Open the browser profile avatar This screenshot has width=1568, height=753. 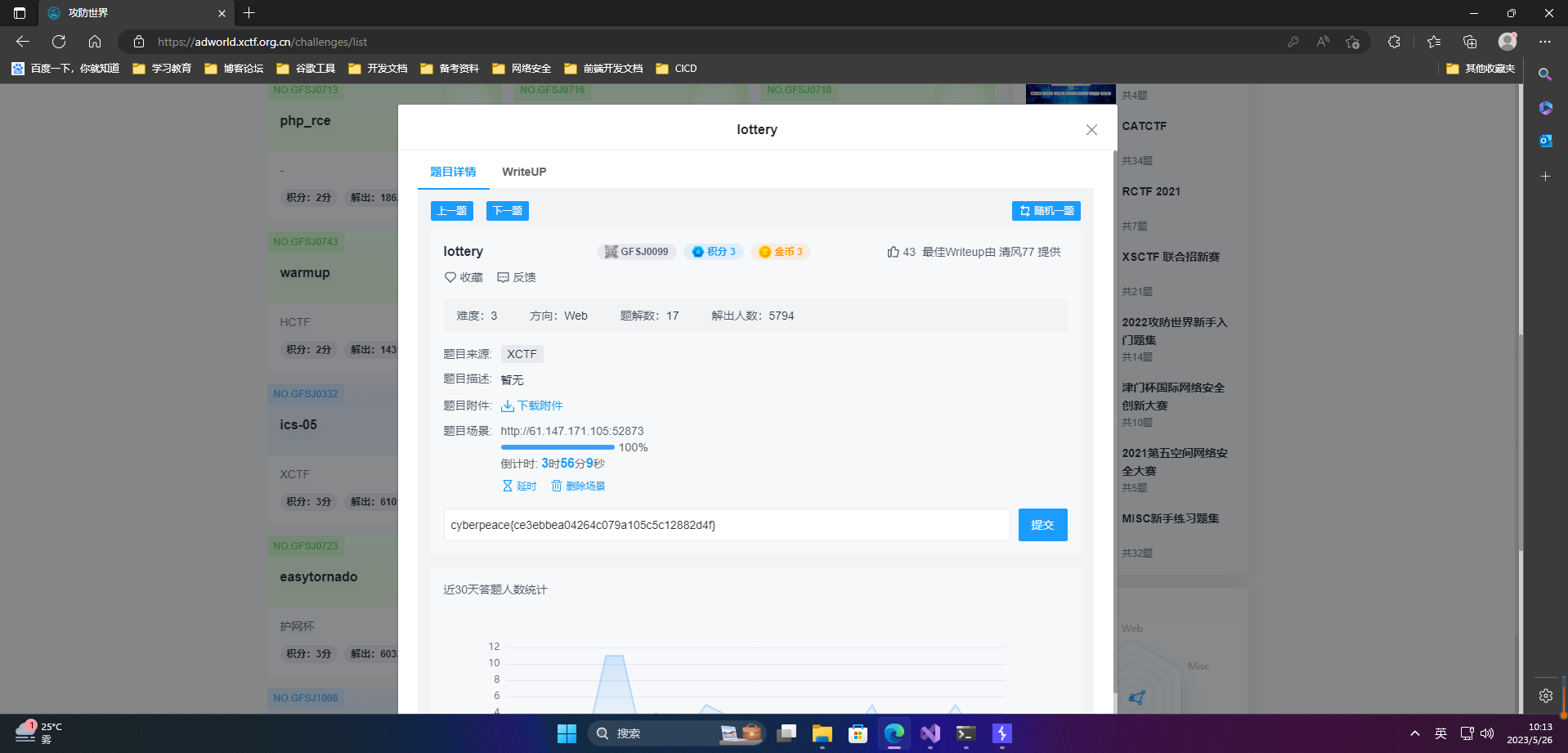(x=1508, y=42)
